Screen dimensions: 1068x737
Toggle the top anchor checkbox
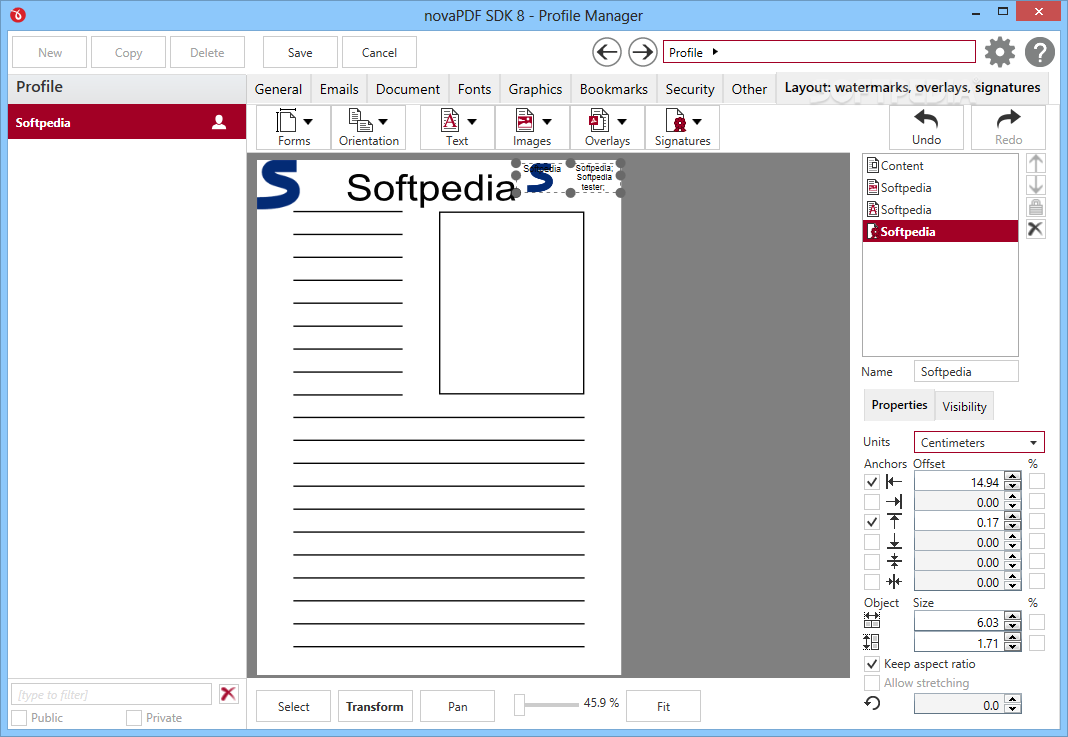(x=872, y=522)
